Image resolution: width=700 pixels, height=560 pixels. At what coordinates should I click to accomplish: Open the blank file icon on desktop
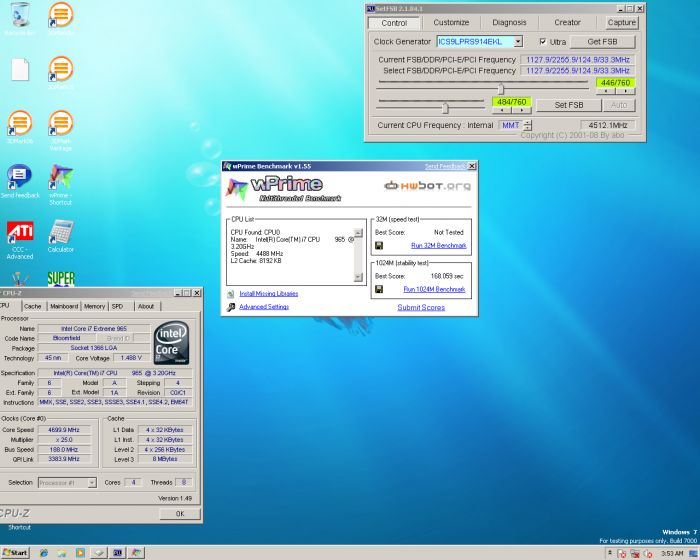point(20,70)
